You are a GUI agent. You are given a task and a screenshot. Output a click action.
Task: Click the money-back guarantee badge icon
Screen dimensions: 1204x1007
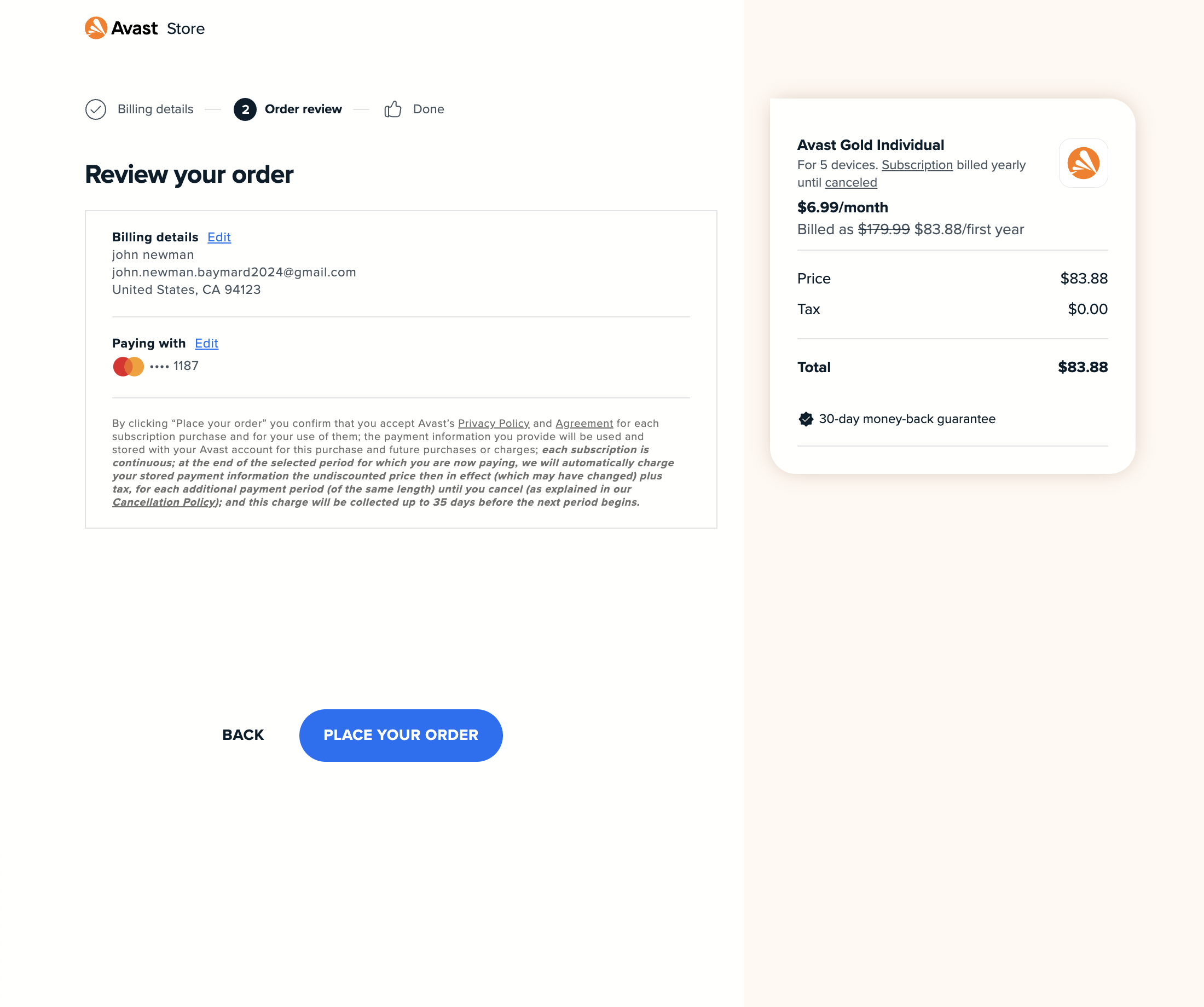click(806, 419)
